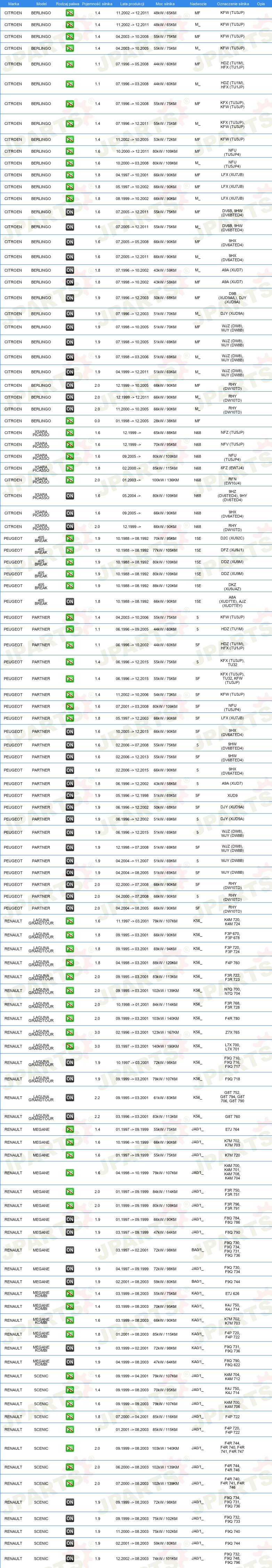Click diesel icon in Partner 05.1996 -> 12.1998 row
This screenshot has width=272, height=1568.
70,795
